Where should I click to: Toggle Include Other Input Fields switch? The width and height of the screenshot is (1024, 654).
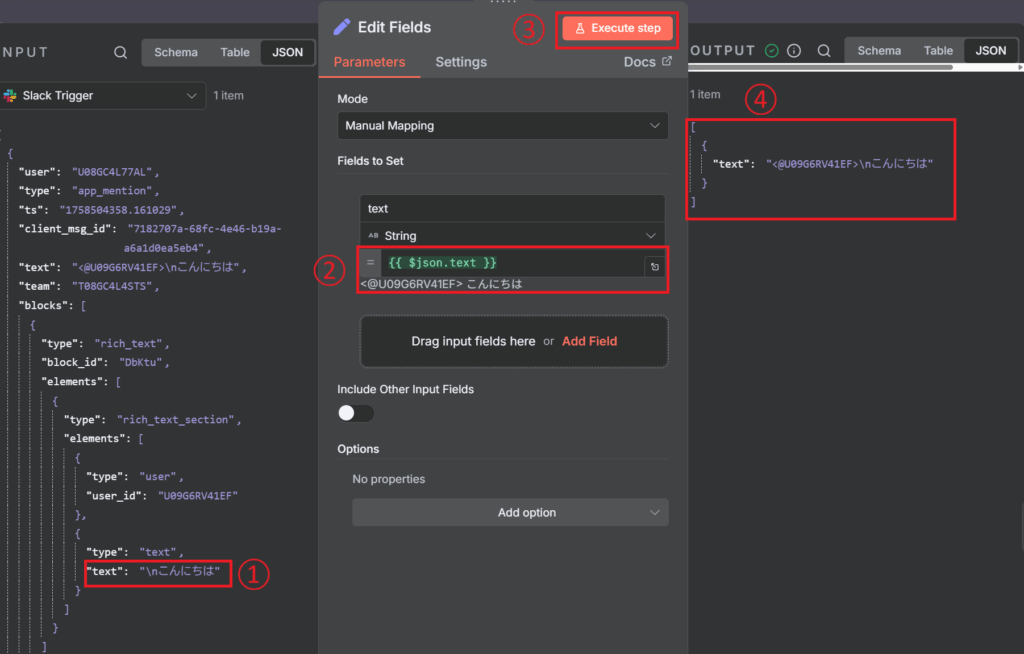[356, 413]
